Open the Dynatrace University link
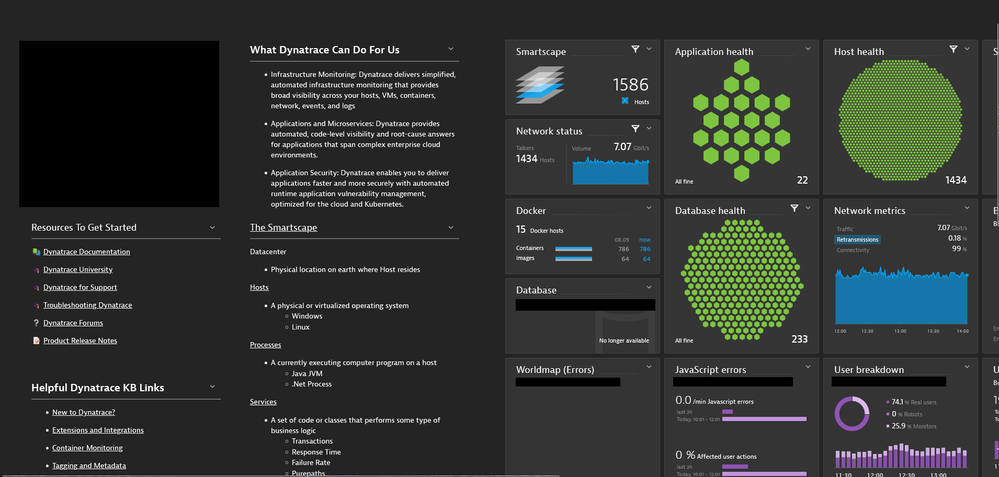The image size is (999, 477). pos(78,270)
